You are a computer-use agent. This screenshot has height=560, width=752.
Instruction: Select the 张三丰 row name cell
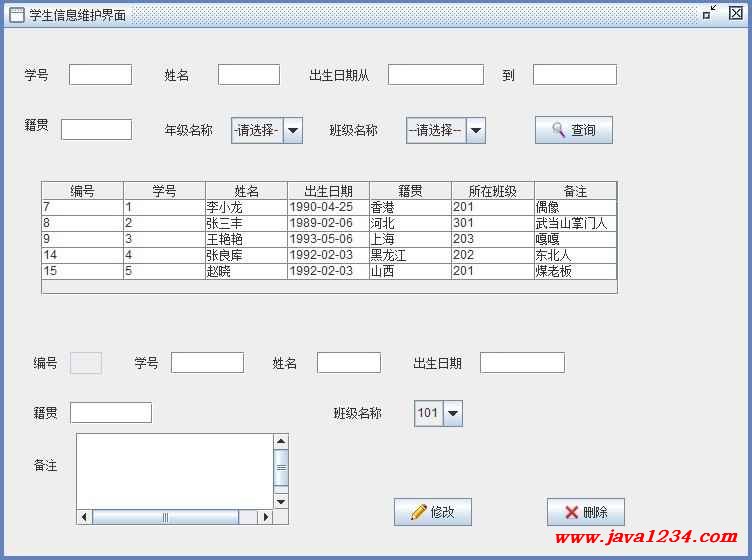[x=247, y=223]
